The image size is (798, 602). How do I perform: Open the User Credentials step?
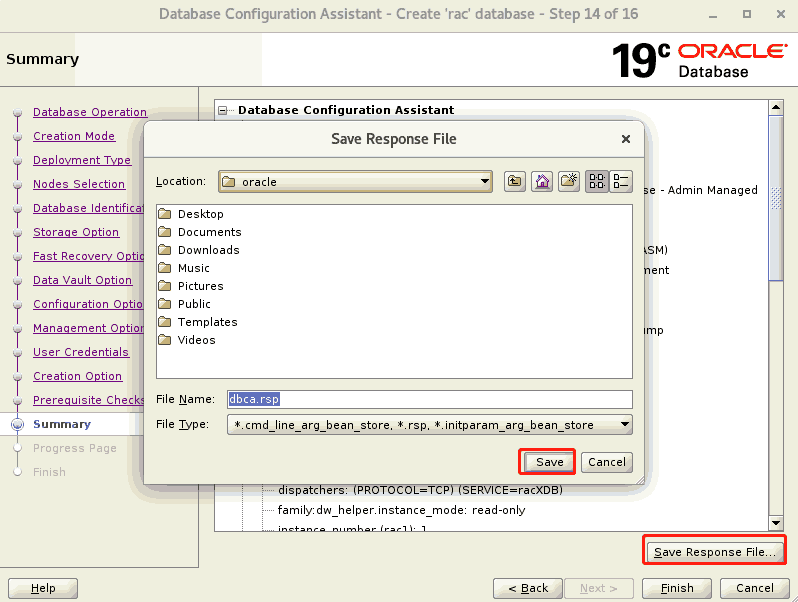click(81, 352)
